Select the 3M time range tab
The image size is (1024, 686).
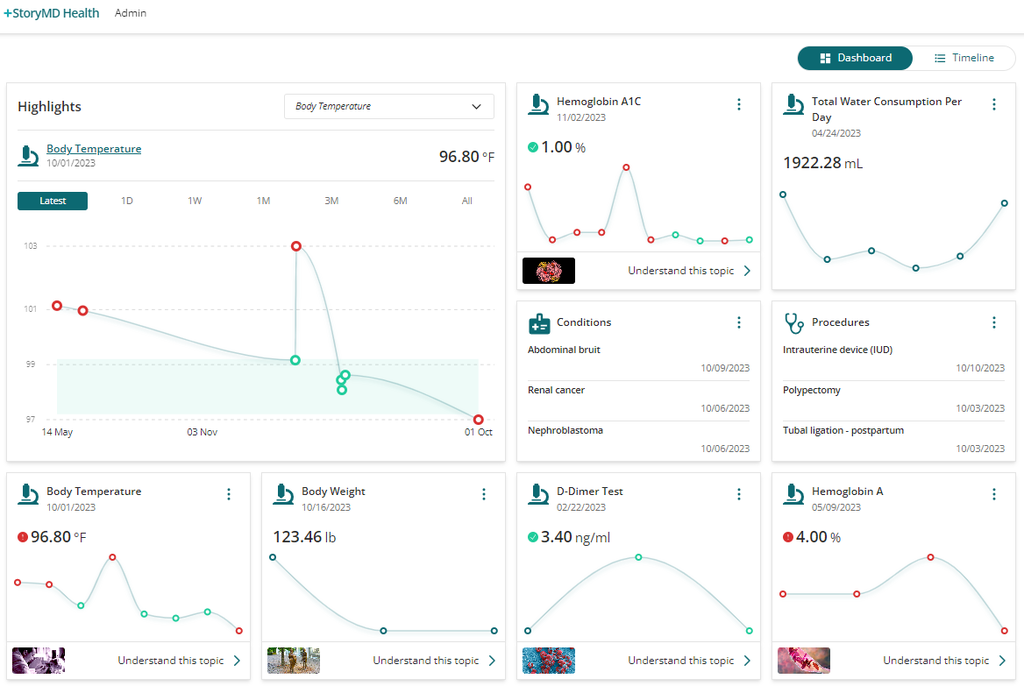coord(331,201)
